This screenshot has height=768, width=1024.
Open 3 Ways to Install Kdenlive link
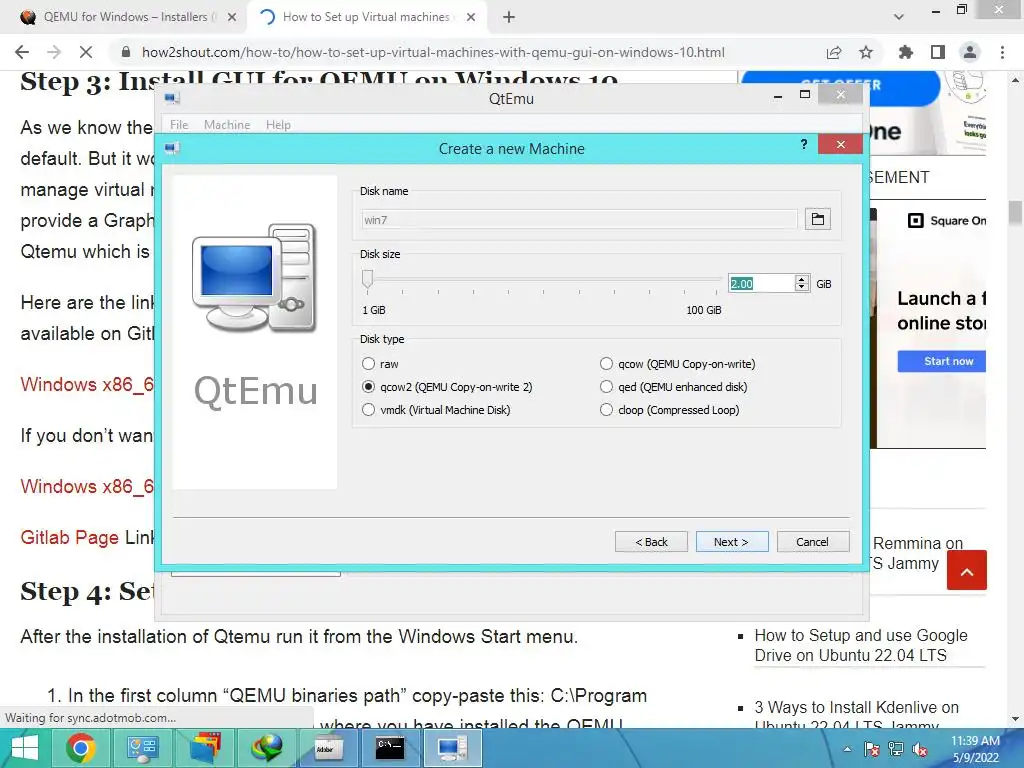pos(856,716)
